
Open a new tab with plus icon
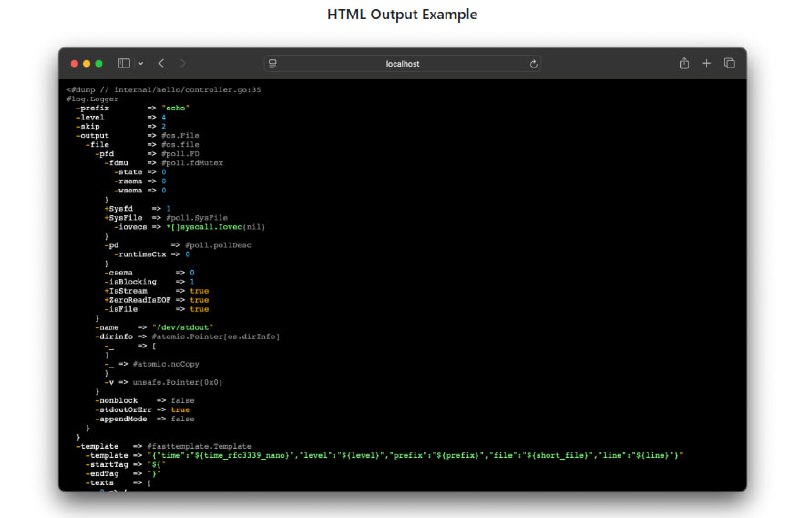tap(707, 63)
